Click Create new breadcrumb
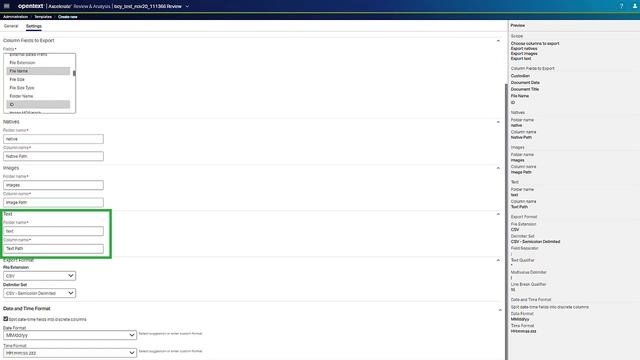640x360 pixels. (x=68, y=17)
